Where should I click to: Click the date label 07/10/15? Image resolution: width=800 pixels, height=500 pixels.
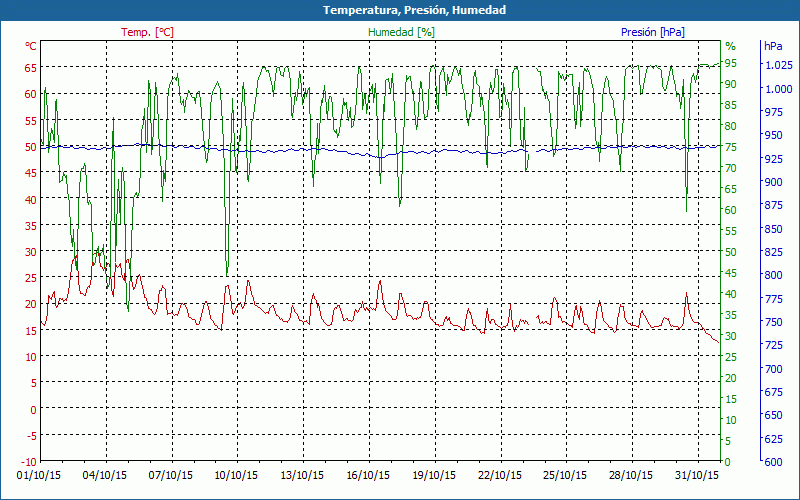170,475
